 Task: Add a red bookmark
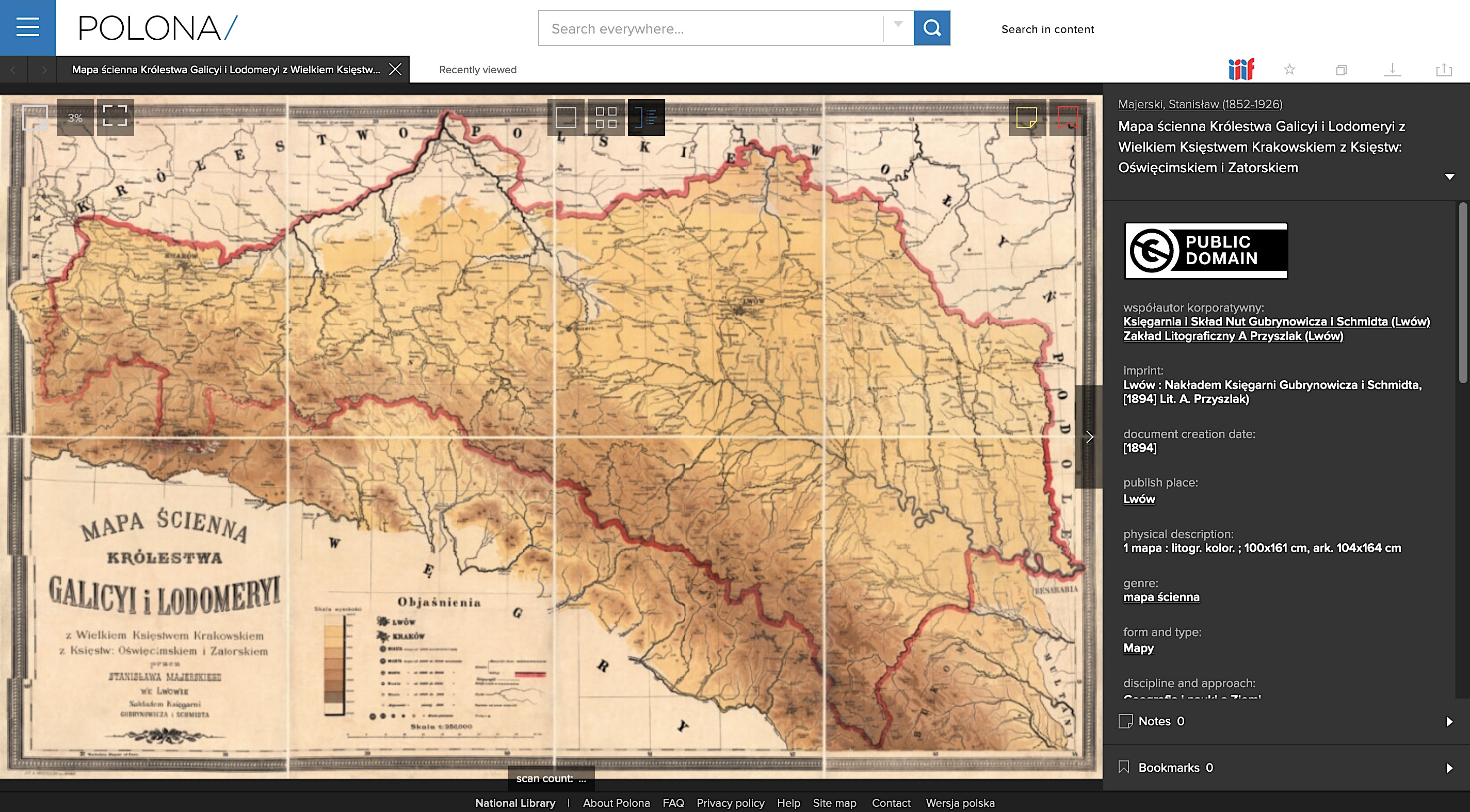click(1067, 118)
